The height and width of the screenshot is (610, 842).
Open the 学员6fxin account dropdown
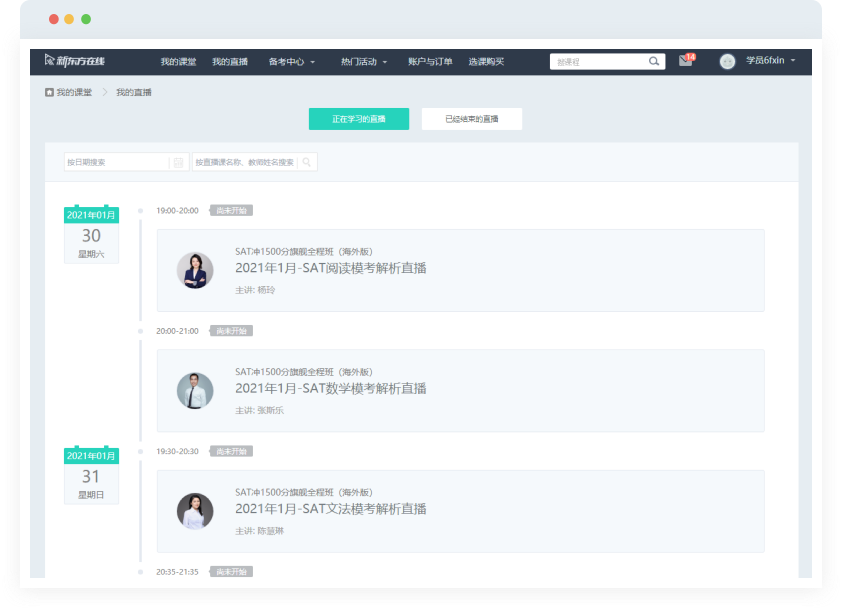[x=771, y=61]
